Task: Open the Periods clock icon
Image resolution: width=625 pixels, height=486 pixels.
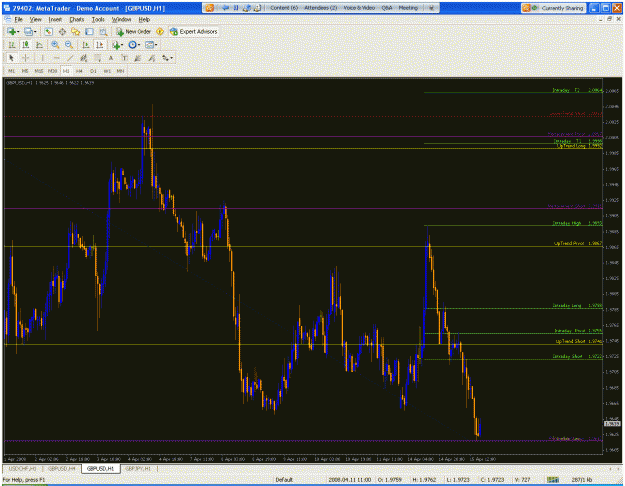Action: pos(132,45)
